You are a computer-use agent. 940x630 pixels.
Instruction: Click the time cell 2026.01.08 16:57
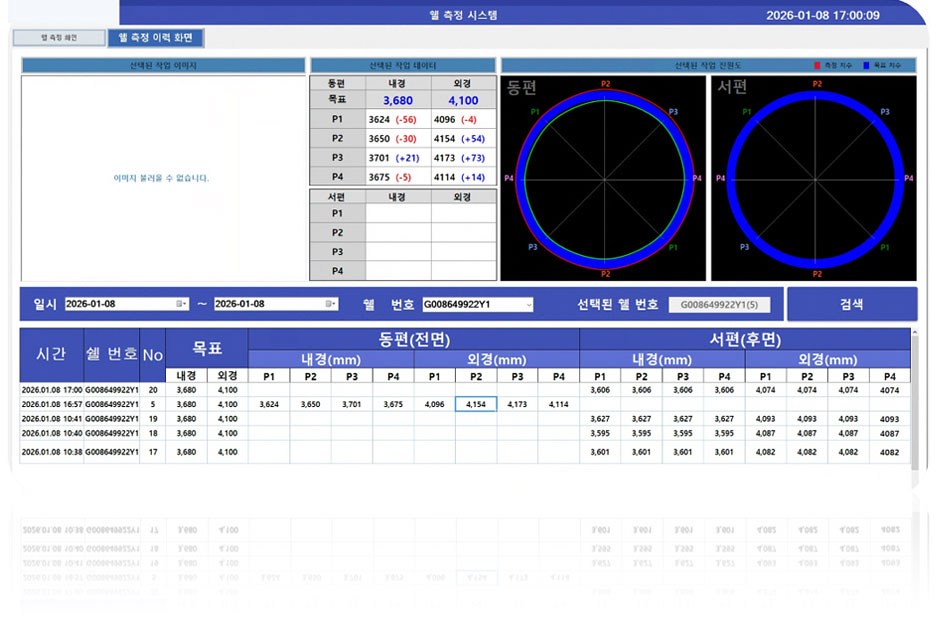[52, 404]
